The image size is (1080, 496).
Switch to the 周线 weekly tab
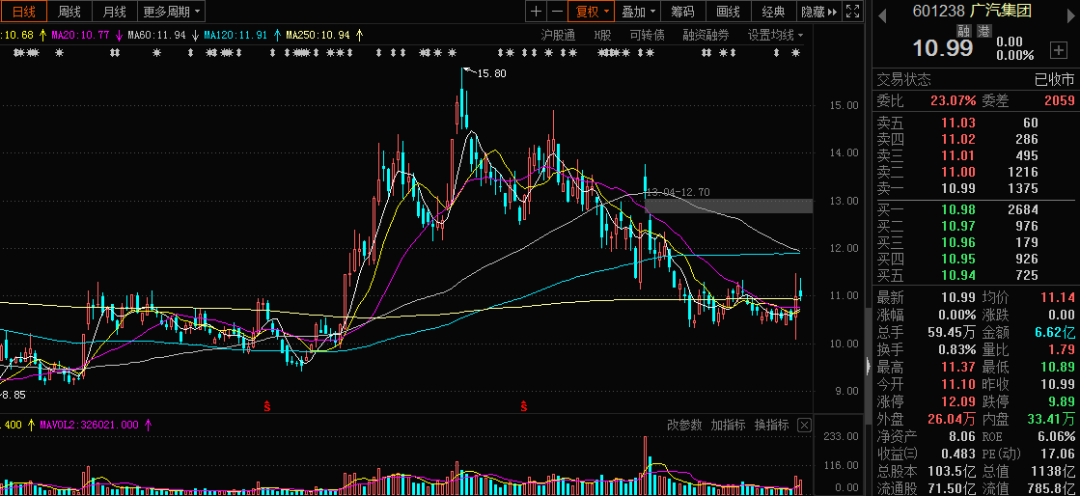[x=69, y=12]
